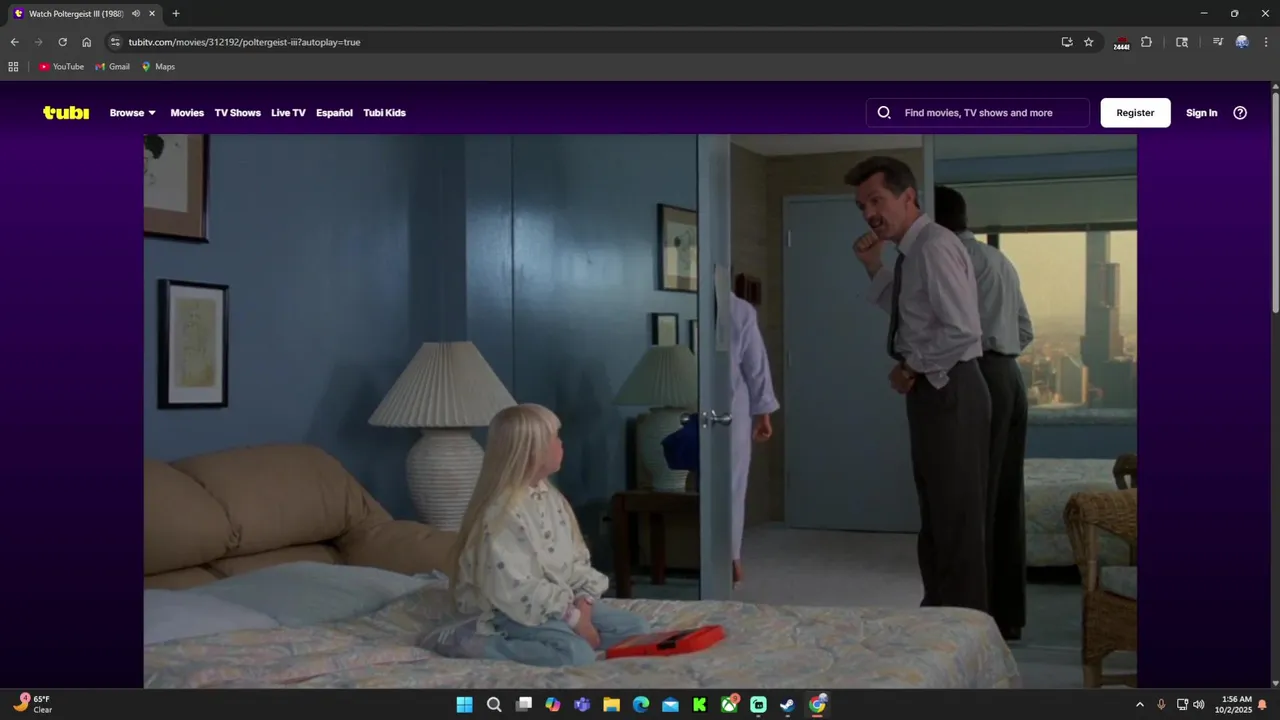Open File Explorer from taskbar
This screenshot has height=720, width=1280.
[611, 705]
